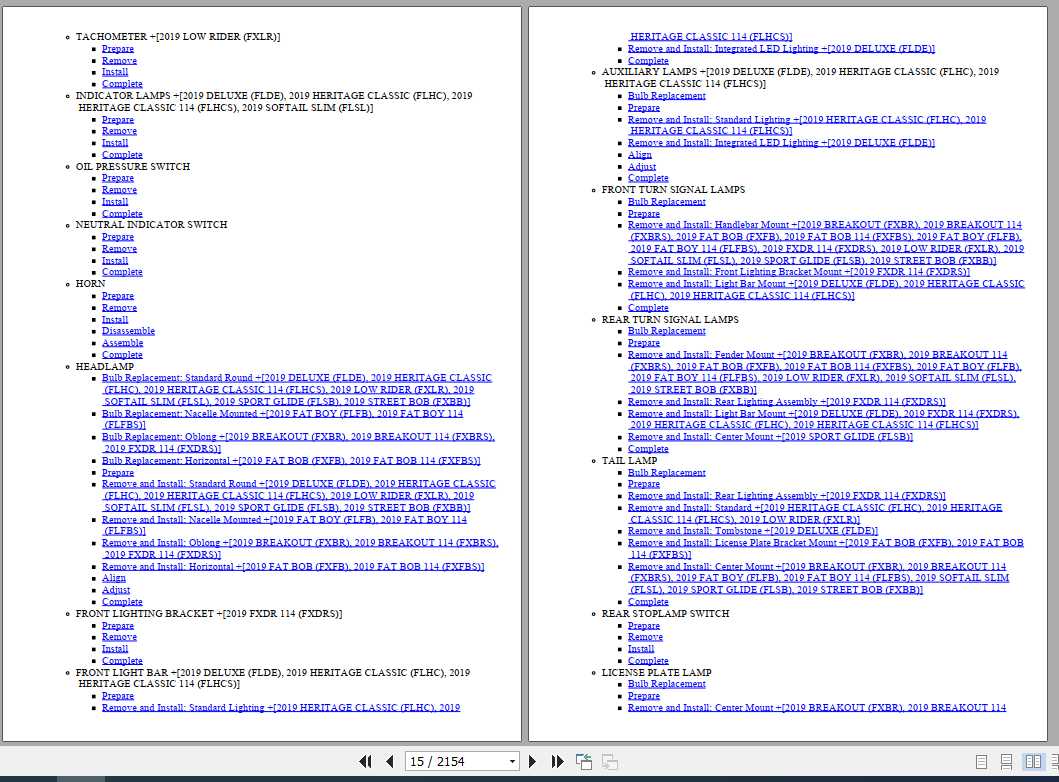
Task: Open the Prepare link under TACHOMETER
Action: pyautogui.click(x=117, y=49)
